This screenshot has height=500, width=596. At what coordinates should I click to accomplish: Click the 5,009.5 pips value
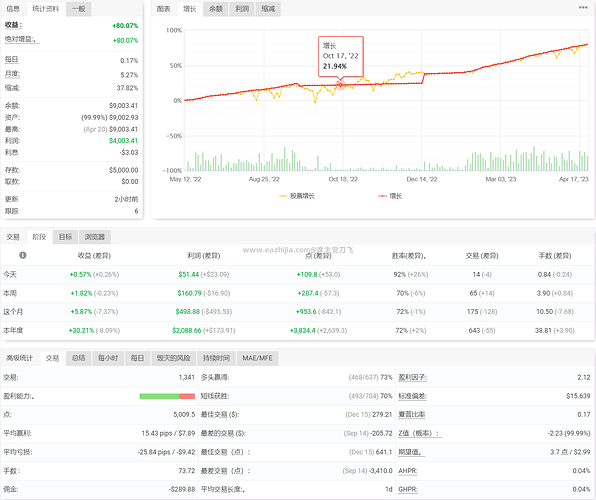(x=184, y=414)
